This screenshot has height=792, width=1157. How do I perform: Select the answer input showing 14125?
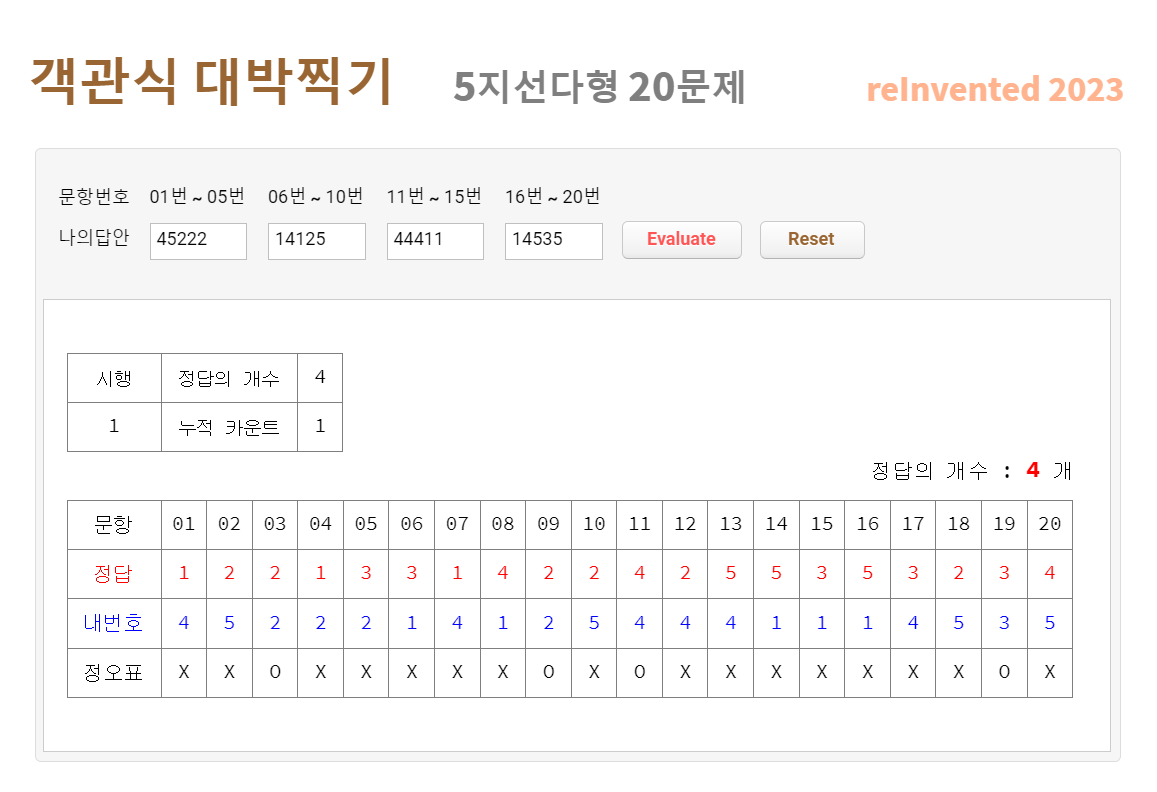[x=316, y=241]
